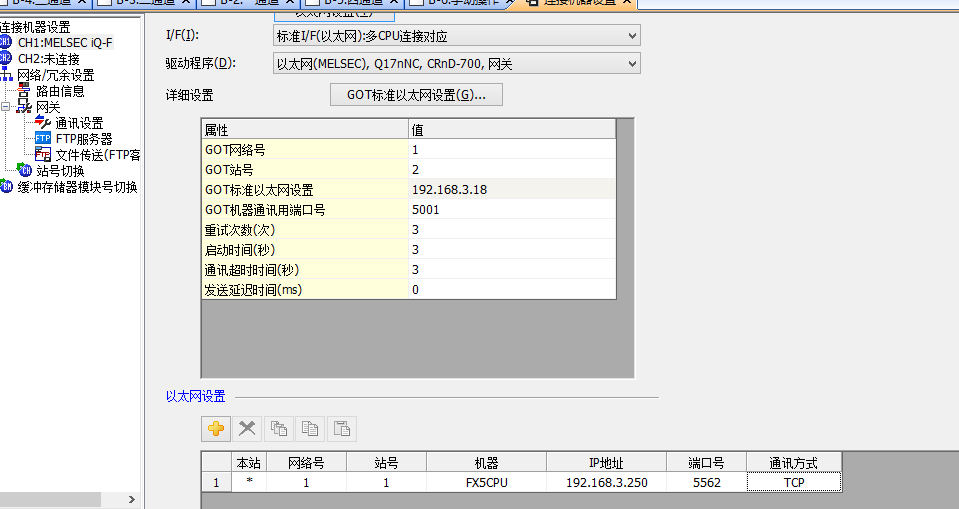The image size is (959, 509).
Task: Click the yellow plus add-row icon
Action: [216, 429]
